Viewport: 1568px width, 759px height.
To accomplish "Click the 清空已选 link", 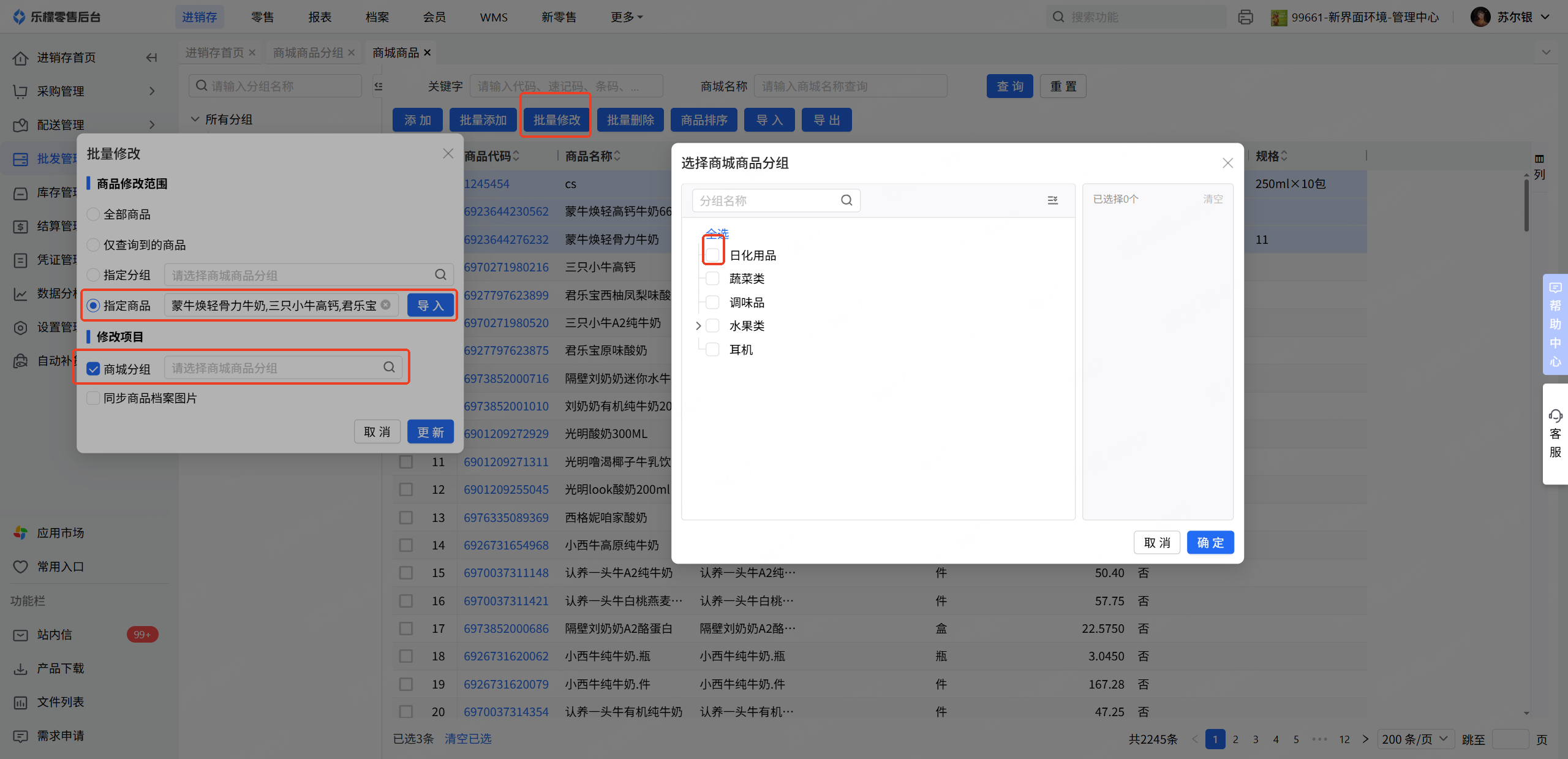I will pyautogui.click(x=468, y=739).
